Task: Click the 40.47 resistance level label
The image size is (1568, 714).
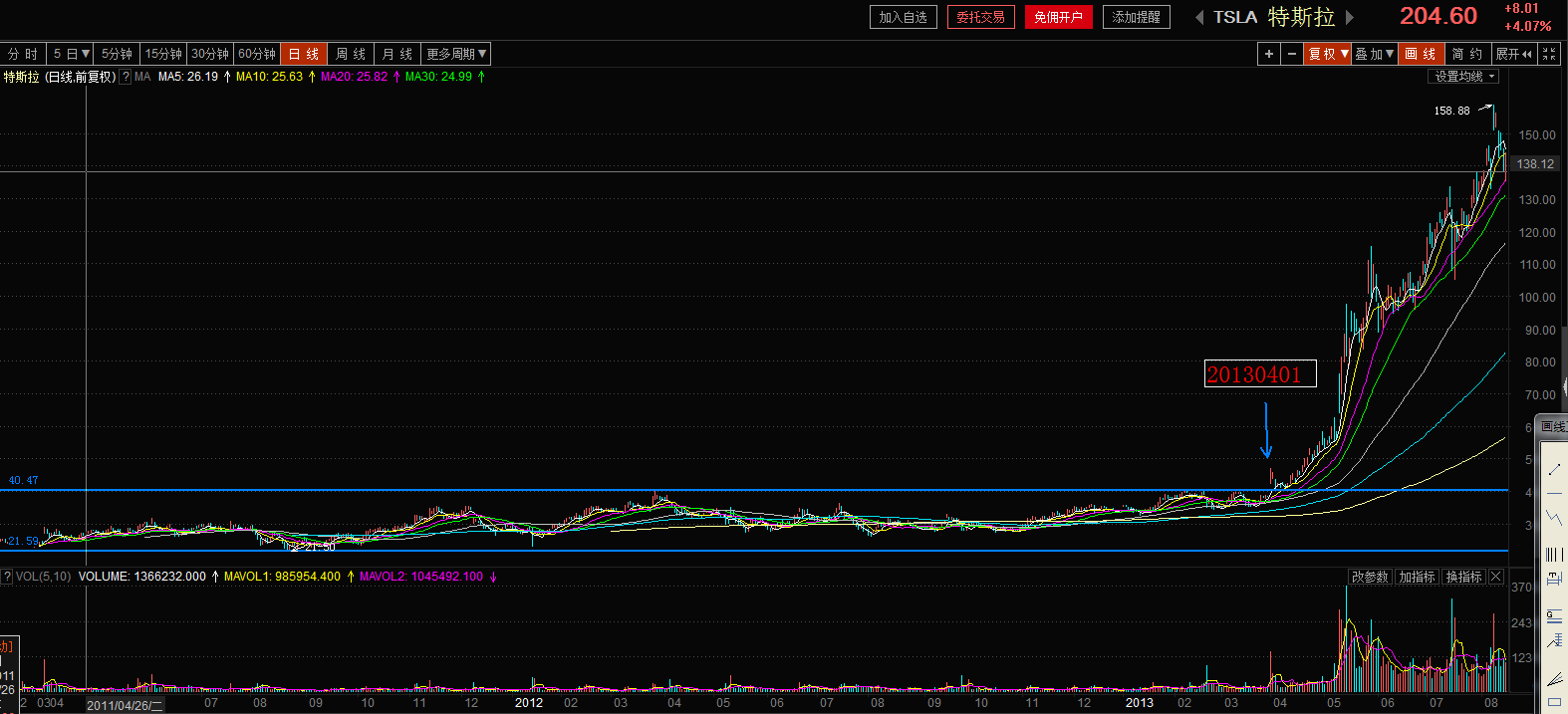Action: pos(23,480)
